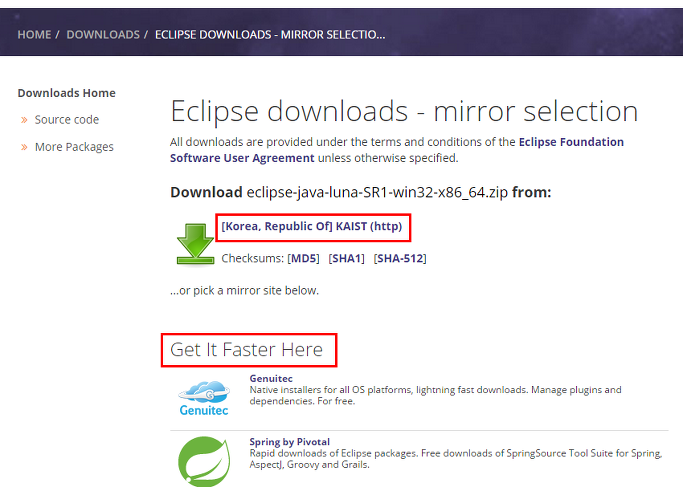Viewport: 683px width, 487px height.
Task: Open the SHA1 checksum link
Action: [346, 258]
